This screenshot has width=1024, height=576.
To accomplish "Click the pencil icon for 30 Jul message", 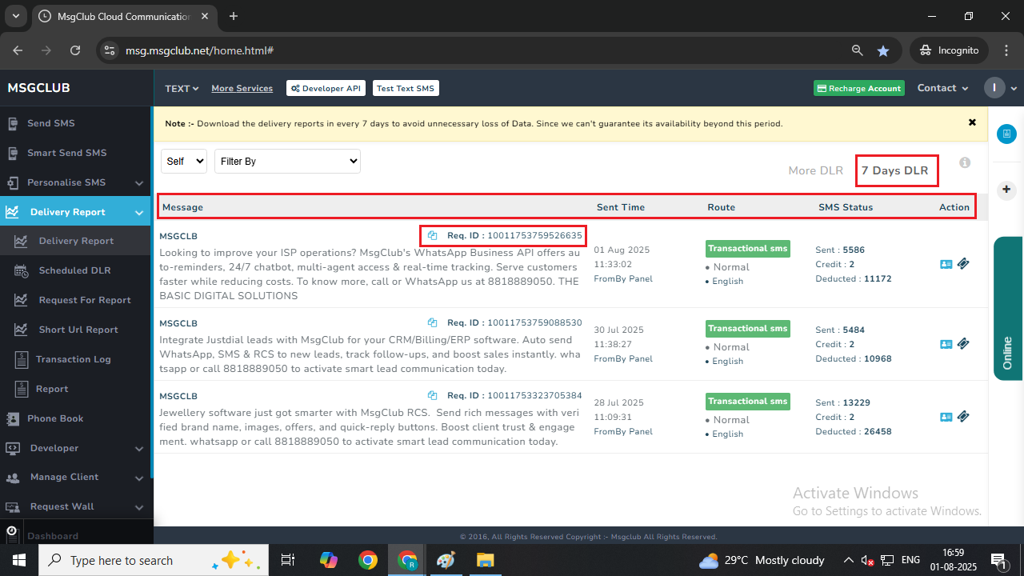I will point(963,344).
